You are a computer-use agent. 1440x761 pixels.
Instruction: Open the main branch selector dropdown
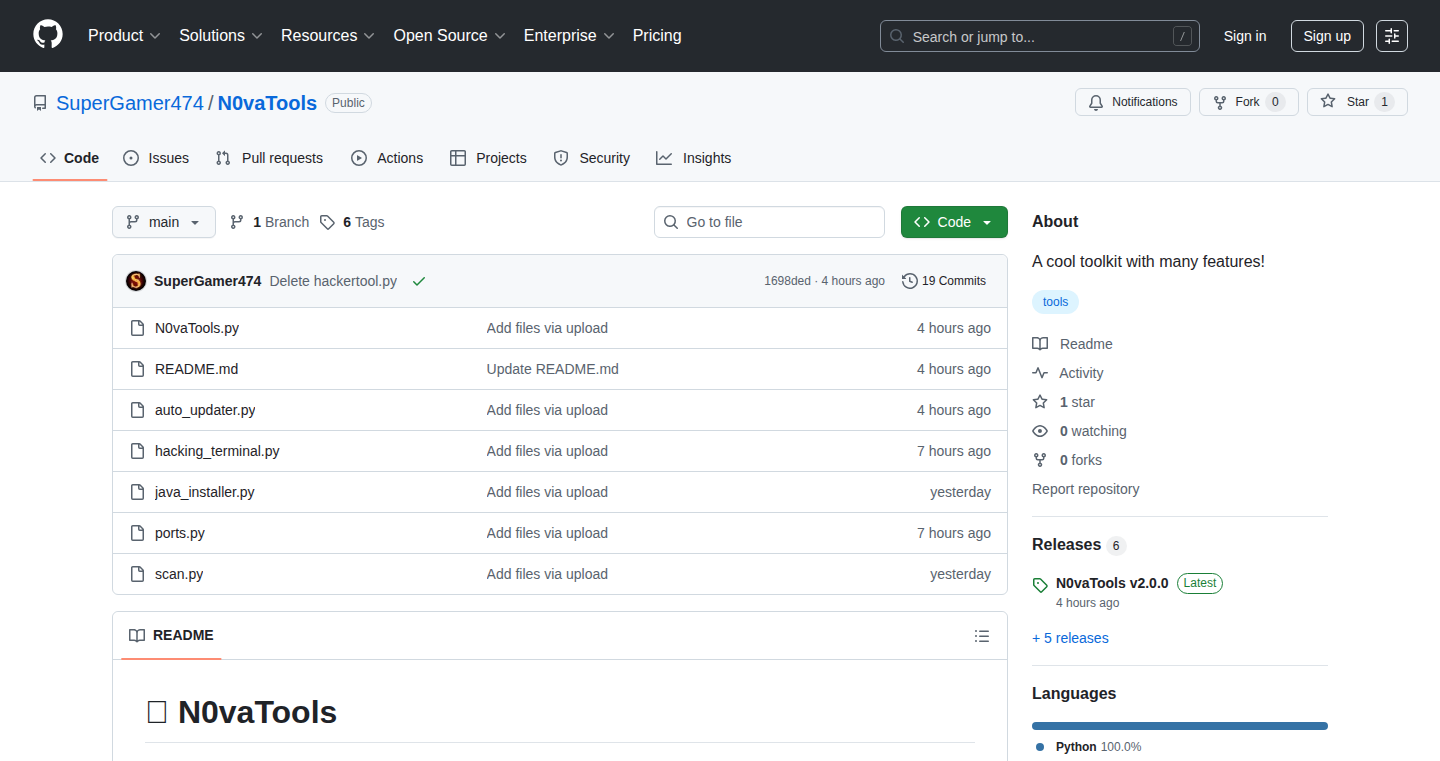(164, 222)
